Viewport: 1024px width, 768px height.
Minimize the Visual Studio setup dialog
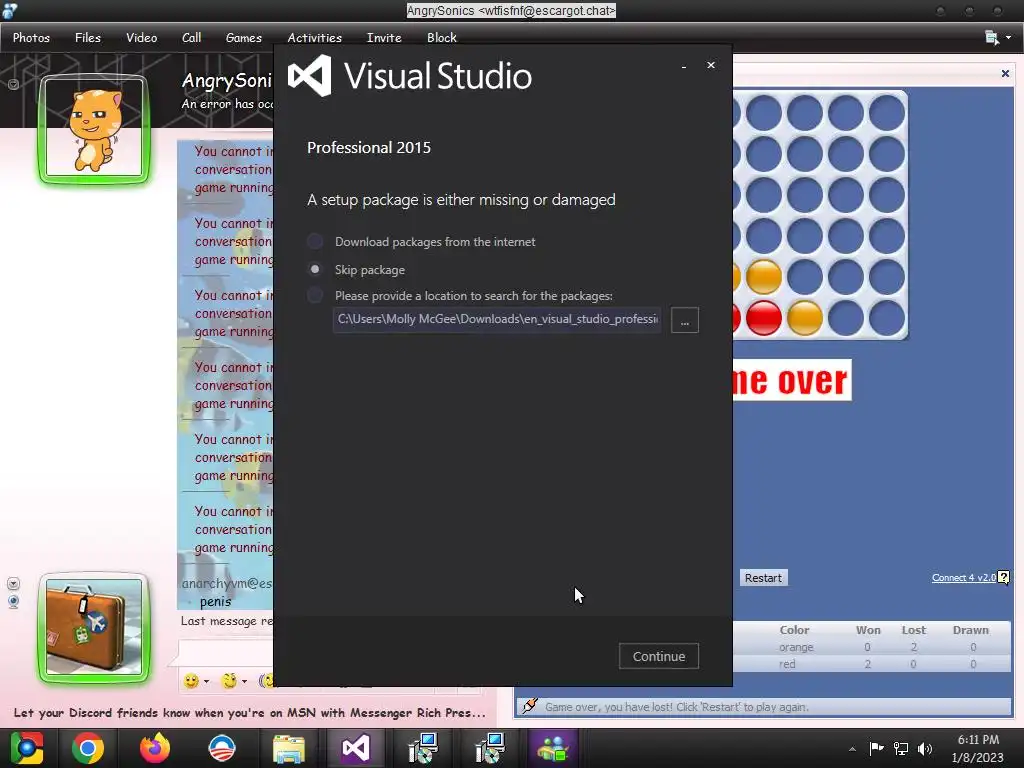tap(684, 66)
